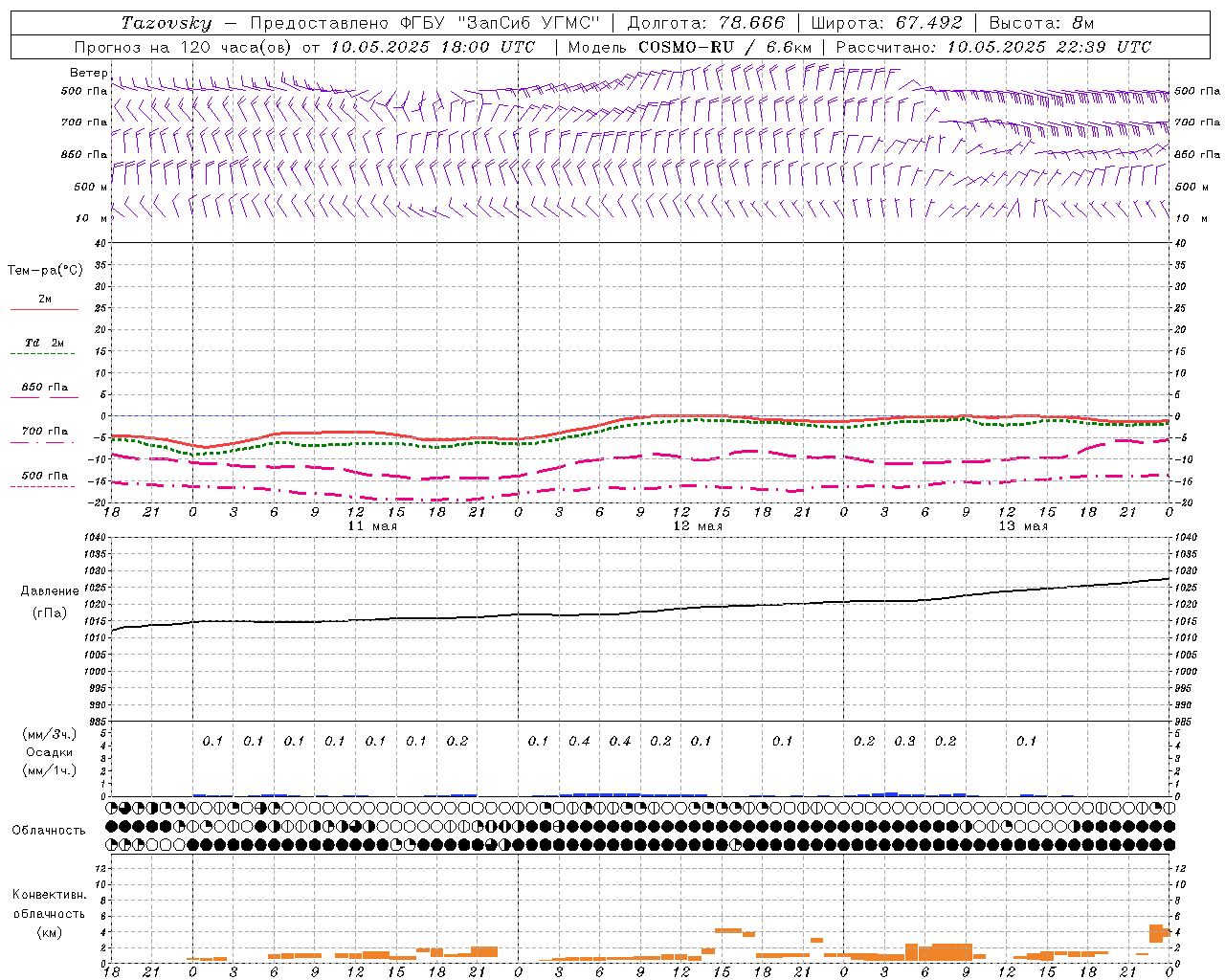The image size is (1225, 980).
Task: Click the 10 м wind level label at left
Action: point(91,218)
